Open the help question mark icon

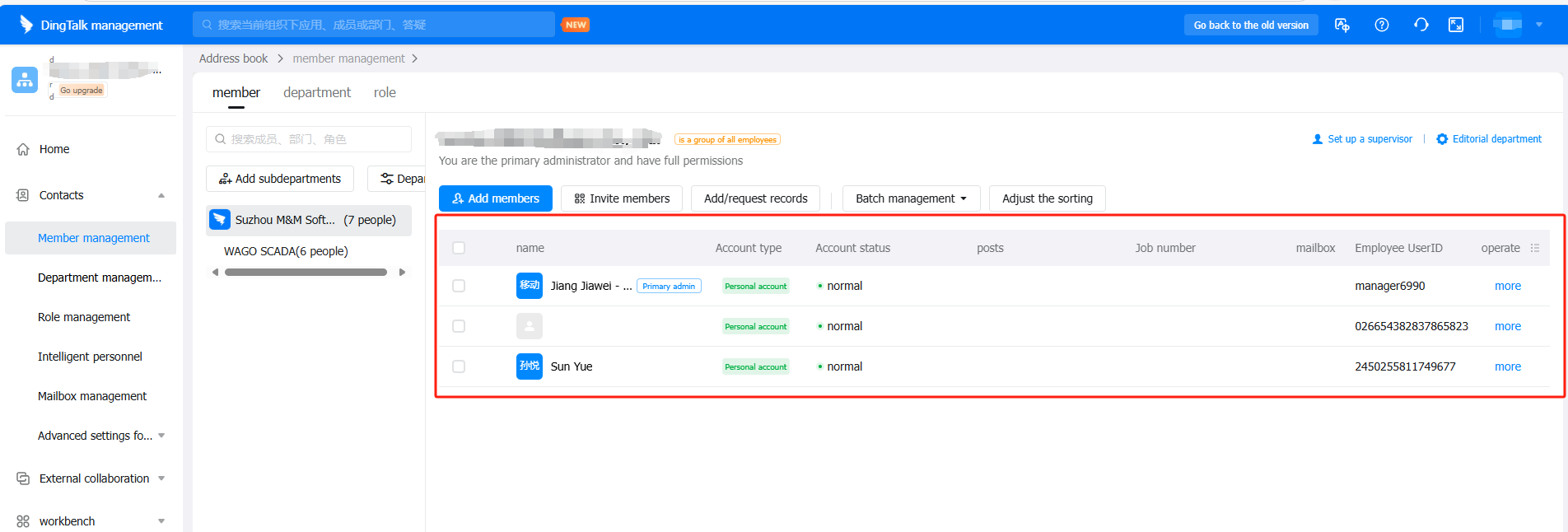pos(1382,25)
